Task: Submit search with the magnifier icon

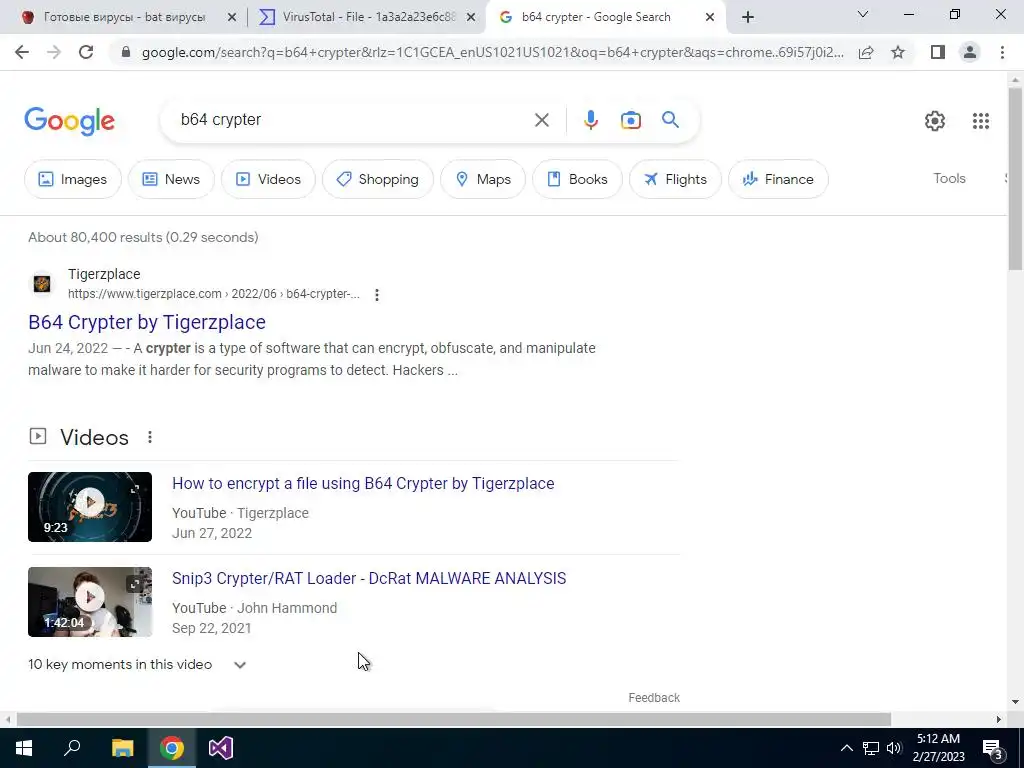Action: 670,120
